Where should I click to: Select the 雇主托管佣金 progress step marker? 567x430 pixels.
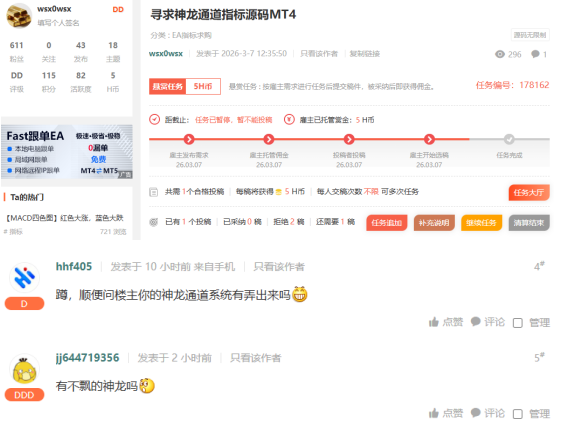pos(269,139)
